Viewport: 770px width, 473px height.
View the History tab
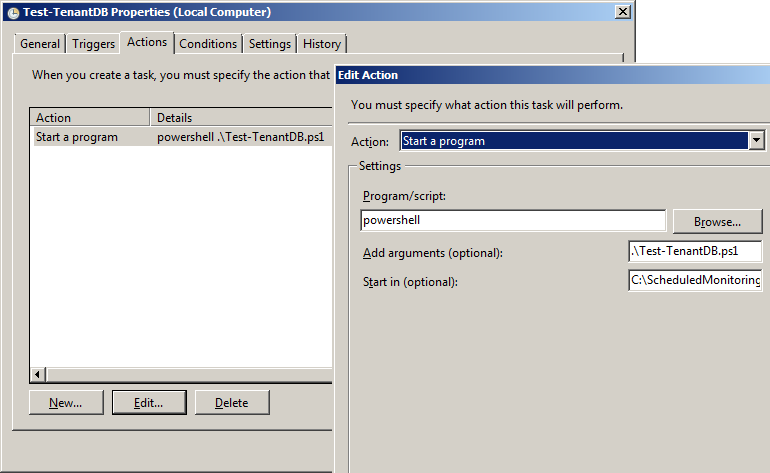(322, 44)
